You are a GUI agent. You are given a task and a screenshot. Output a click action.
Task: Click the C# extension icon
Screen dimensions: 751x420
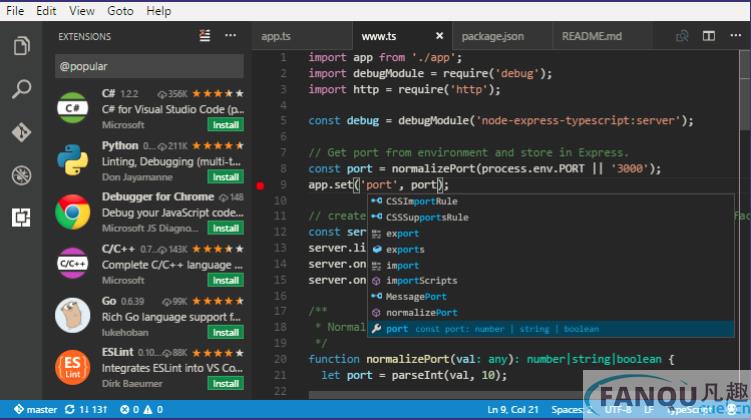pos(72,108)
